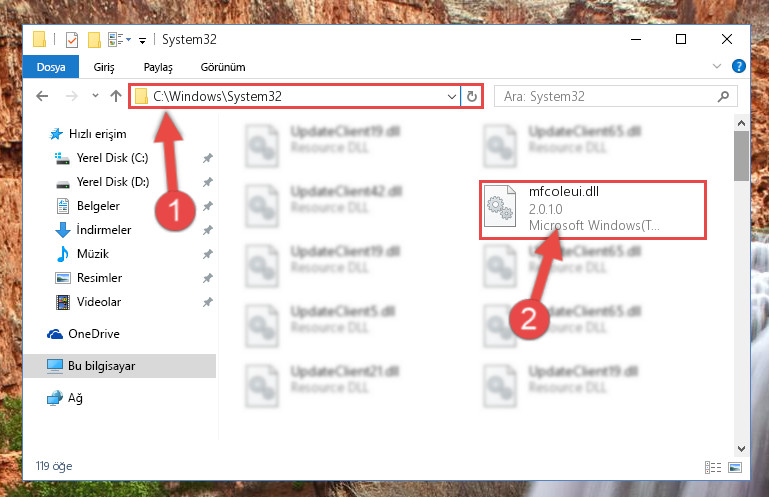This screenshot has width=769, height=497.
Task: Navigate back with the left arrow
Action: (43, 96)
